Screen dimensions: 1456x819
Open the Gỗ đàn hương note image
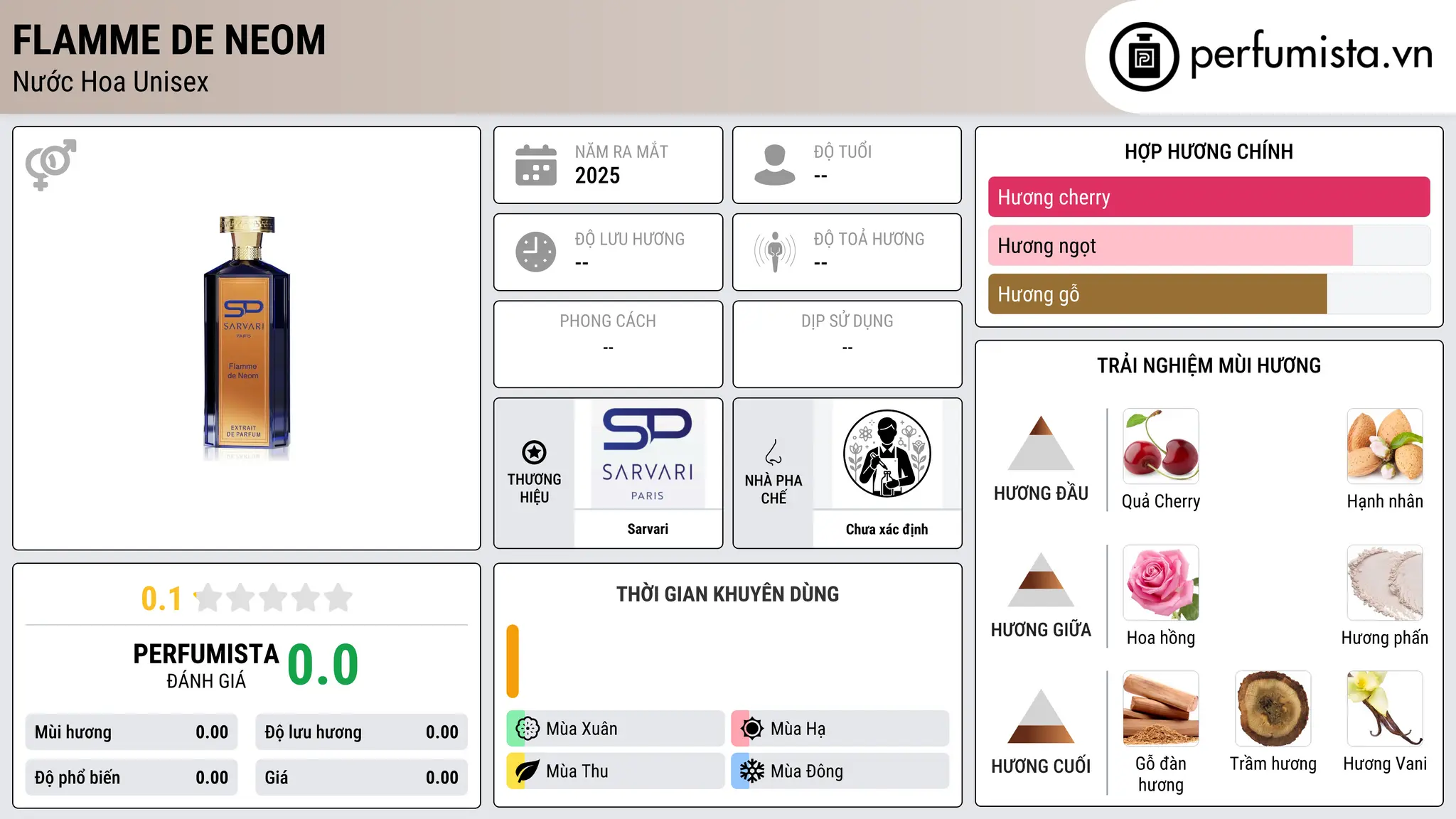(1161, 709)
